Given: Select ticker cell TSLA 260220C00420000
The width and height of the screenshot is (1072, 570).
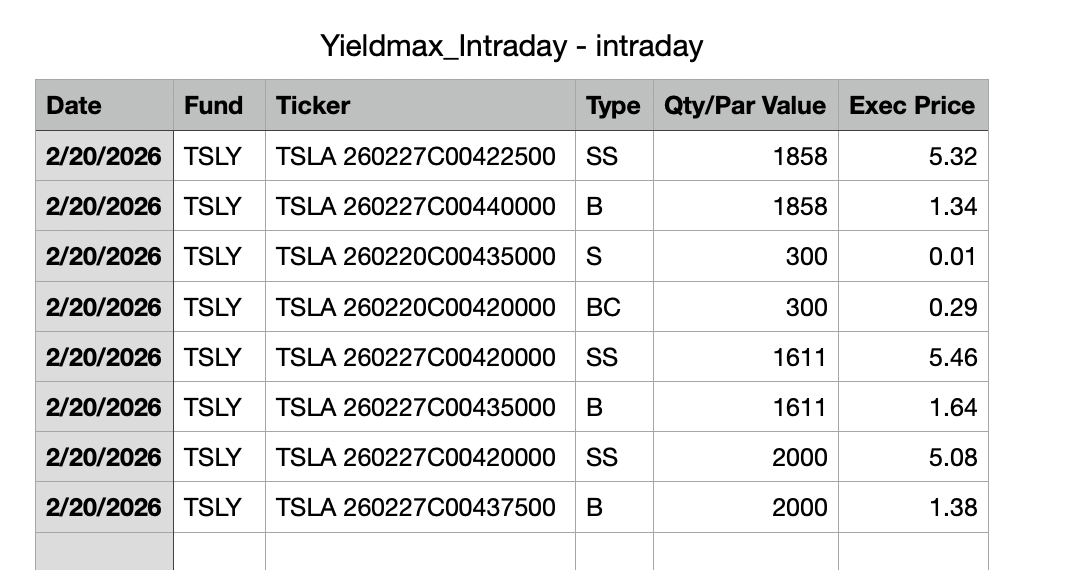Looking at the screenshot, I should (420, 307).
